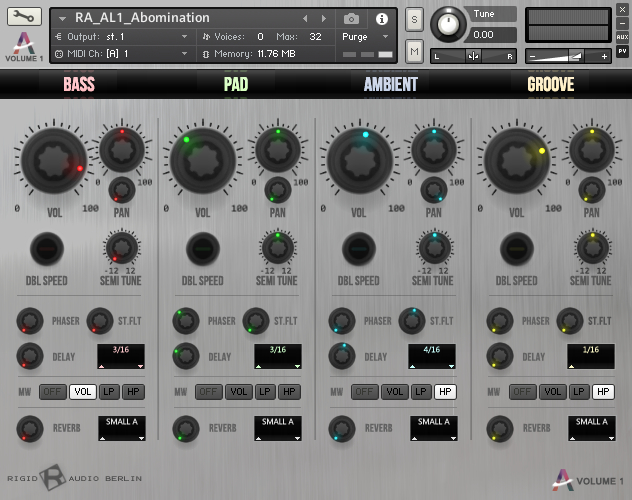Click the Rigid Audio Berlin logo
This screenshot has height=500, width=632.
pos(75,478)
